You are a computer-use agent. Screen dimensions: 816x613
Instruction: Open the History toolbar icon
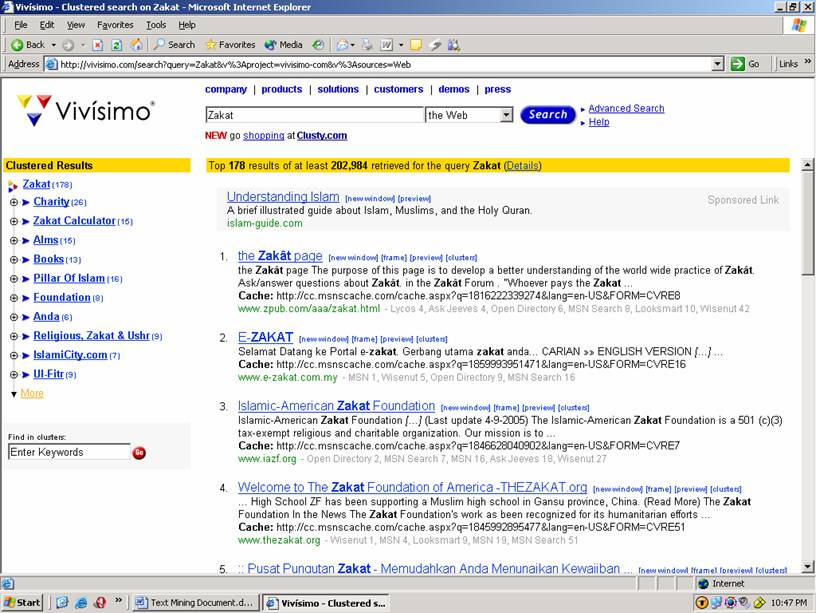click(318, 45)
